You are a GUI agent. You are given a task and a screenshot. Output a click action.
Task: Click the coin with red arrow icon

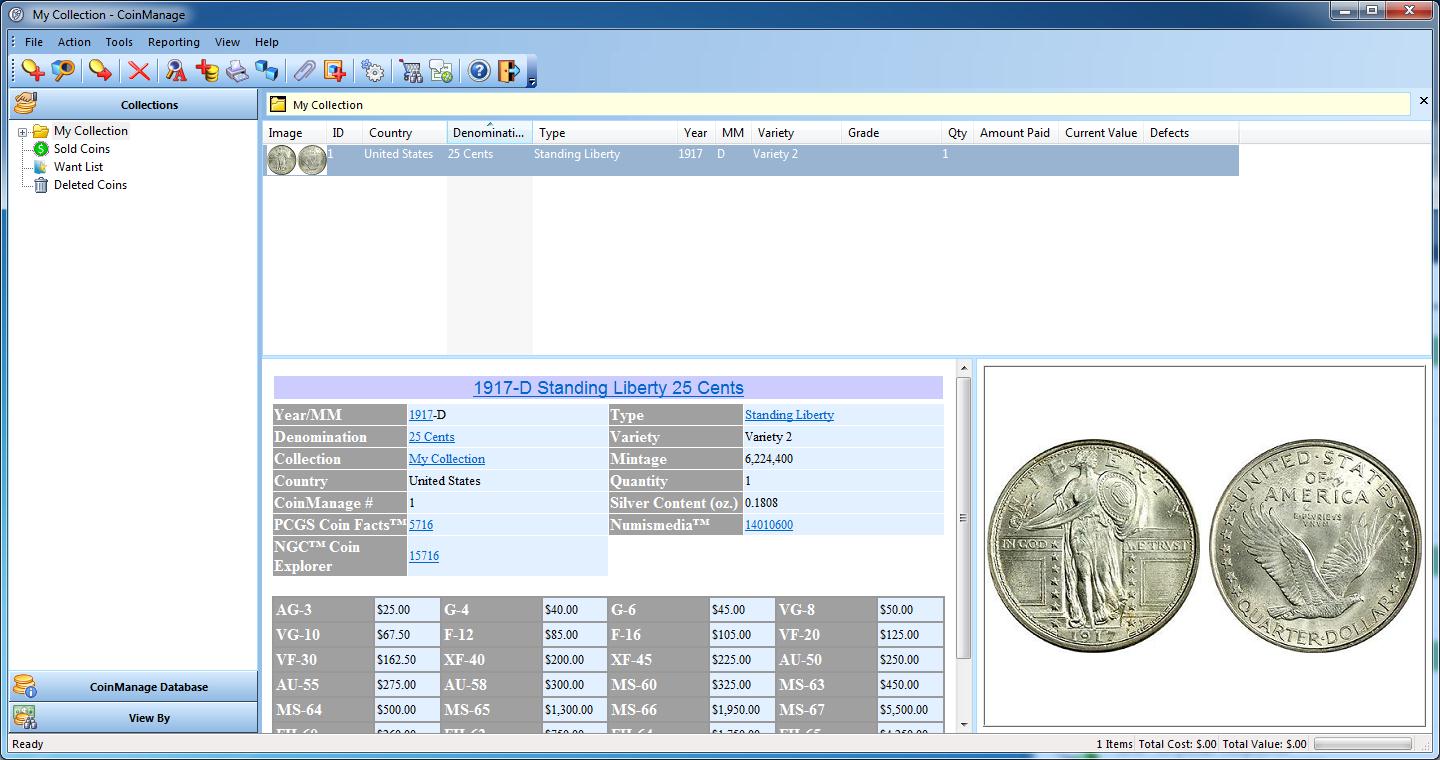click(100, 71)
